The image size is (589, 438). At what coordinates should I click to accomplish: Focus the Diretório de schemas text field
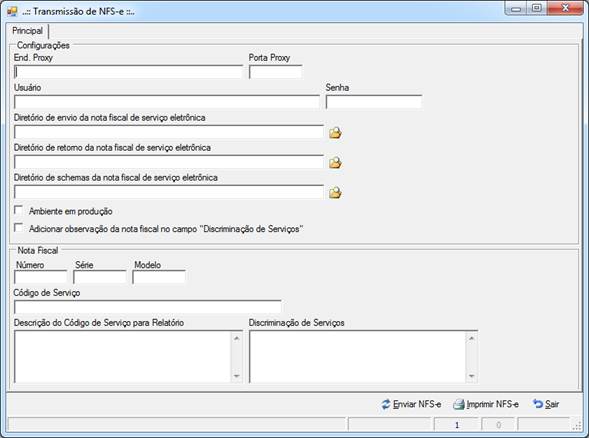[x=169, y=192]
